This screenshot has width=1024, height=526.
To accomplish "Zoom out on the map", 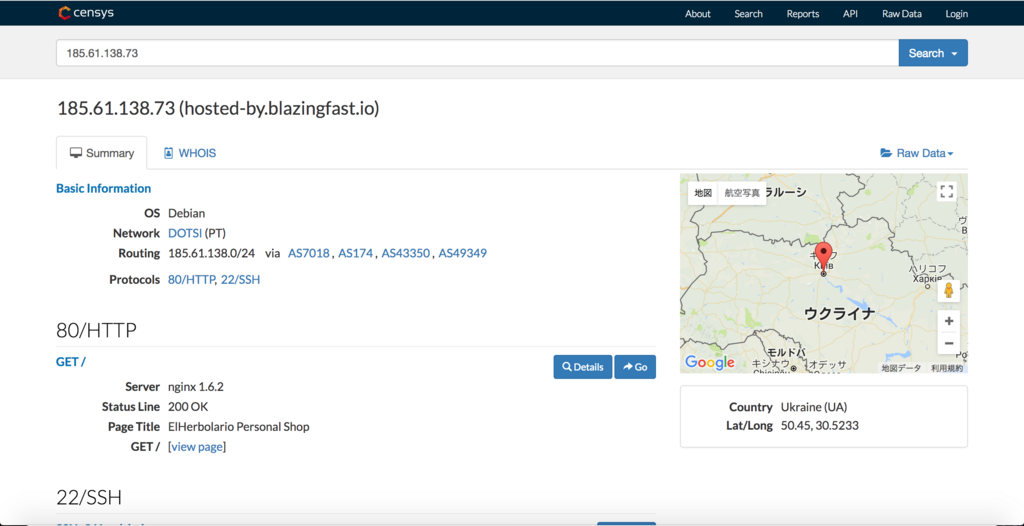I will [948, 343].
